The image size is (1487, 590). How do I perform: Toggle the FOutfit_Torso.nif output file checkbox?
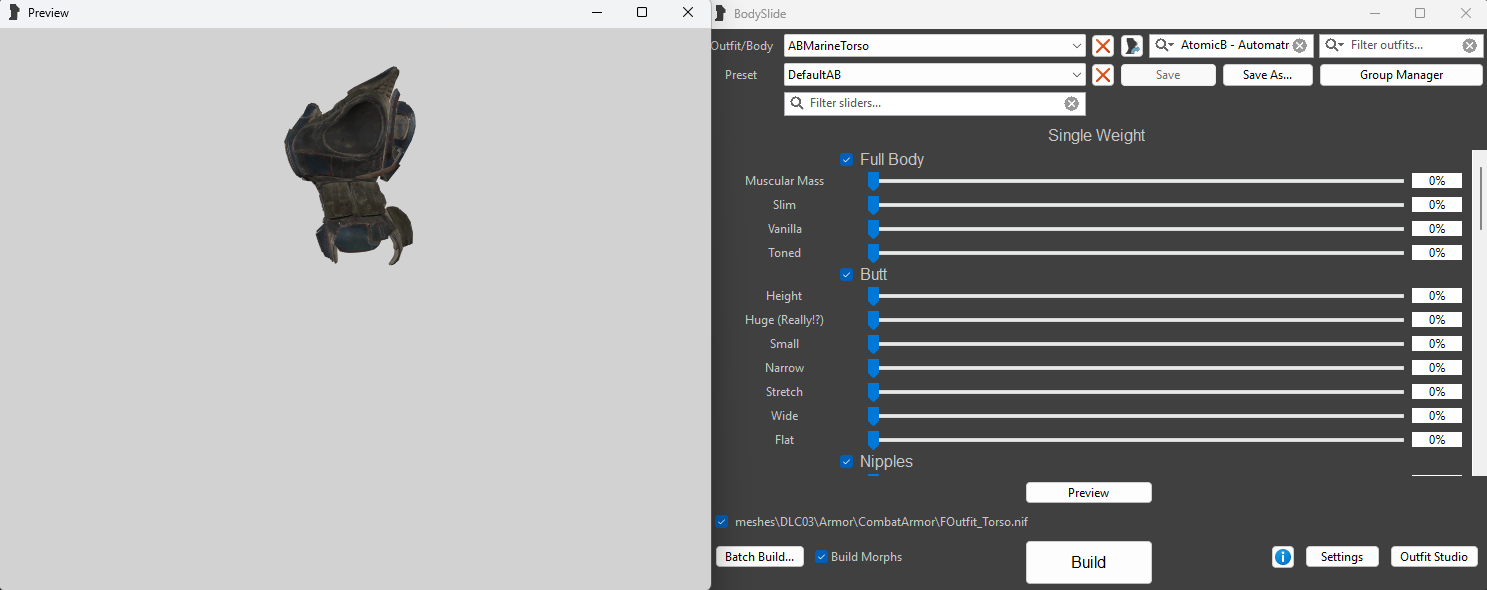tap(722, 522)
